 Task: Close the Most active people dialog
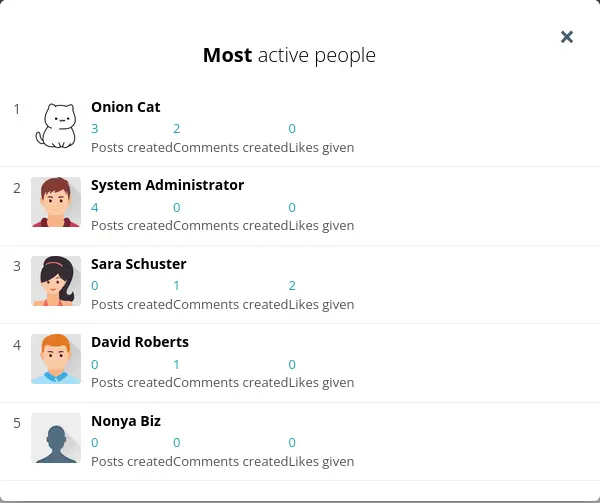(x=567, y=37)
